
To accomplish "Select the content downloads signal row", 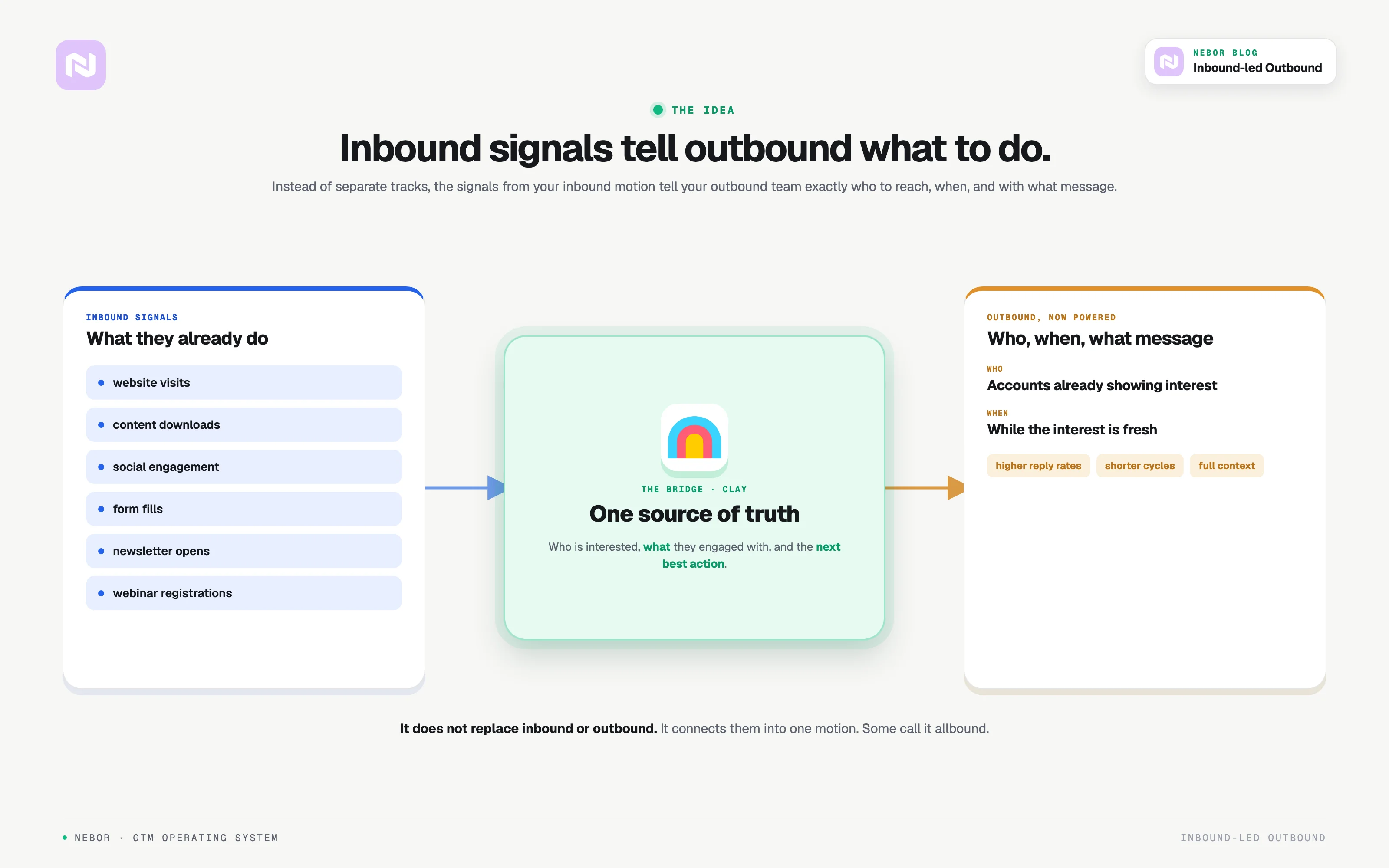I will tap(244, 425).
